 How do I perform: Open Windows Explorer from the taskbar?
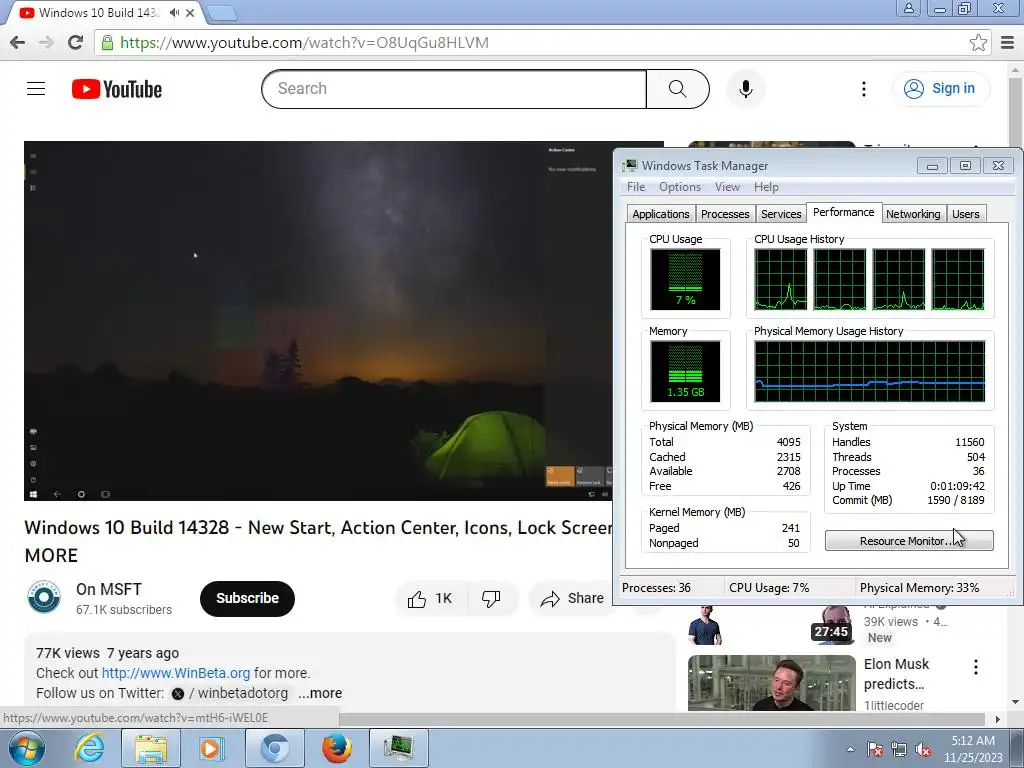[151, 748]
